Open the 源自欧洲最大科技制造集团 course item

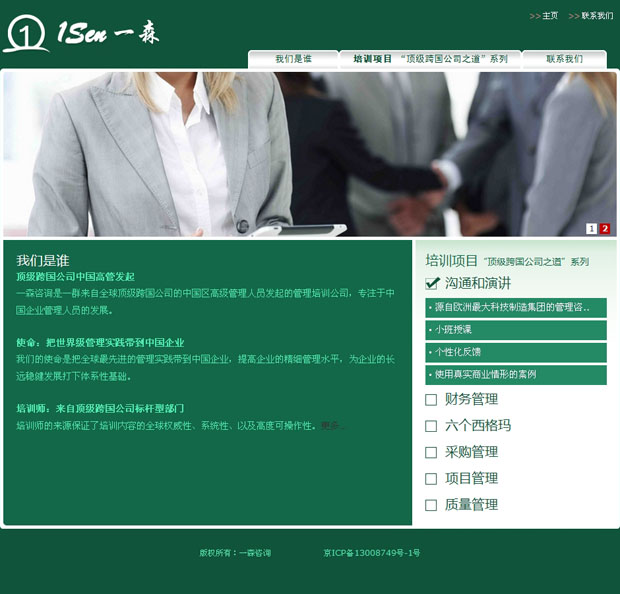point(512,308)
